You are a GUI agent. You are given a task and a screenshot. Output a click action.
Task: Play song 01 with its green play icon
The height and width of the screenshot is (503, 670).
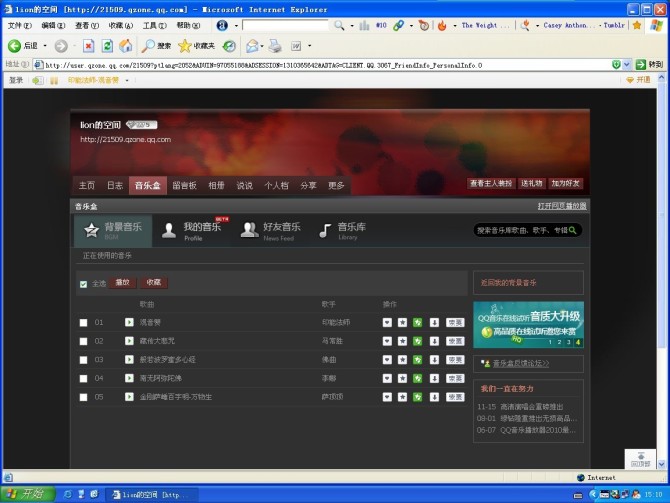[x=129, y=322]
